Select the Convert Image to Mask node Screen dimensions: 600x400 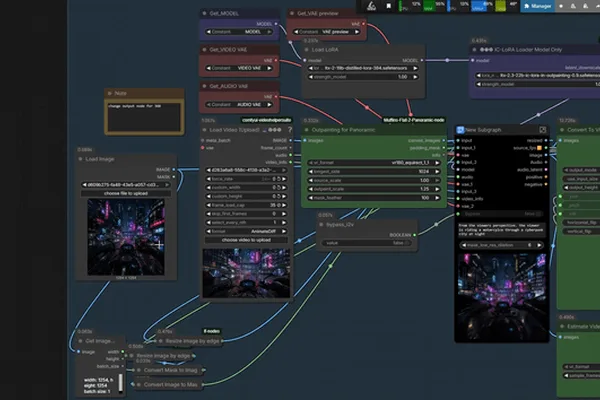coord(168,385)
